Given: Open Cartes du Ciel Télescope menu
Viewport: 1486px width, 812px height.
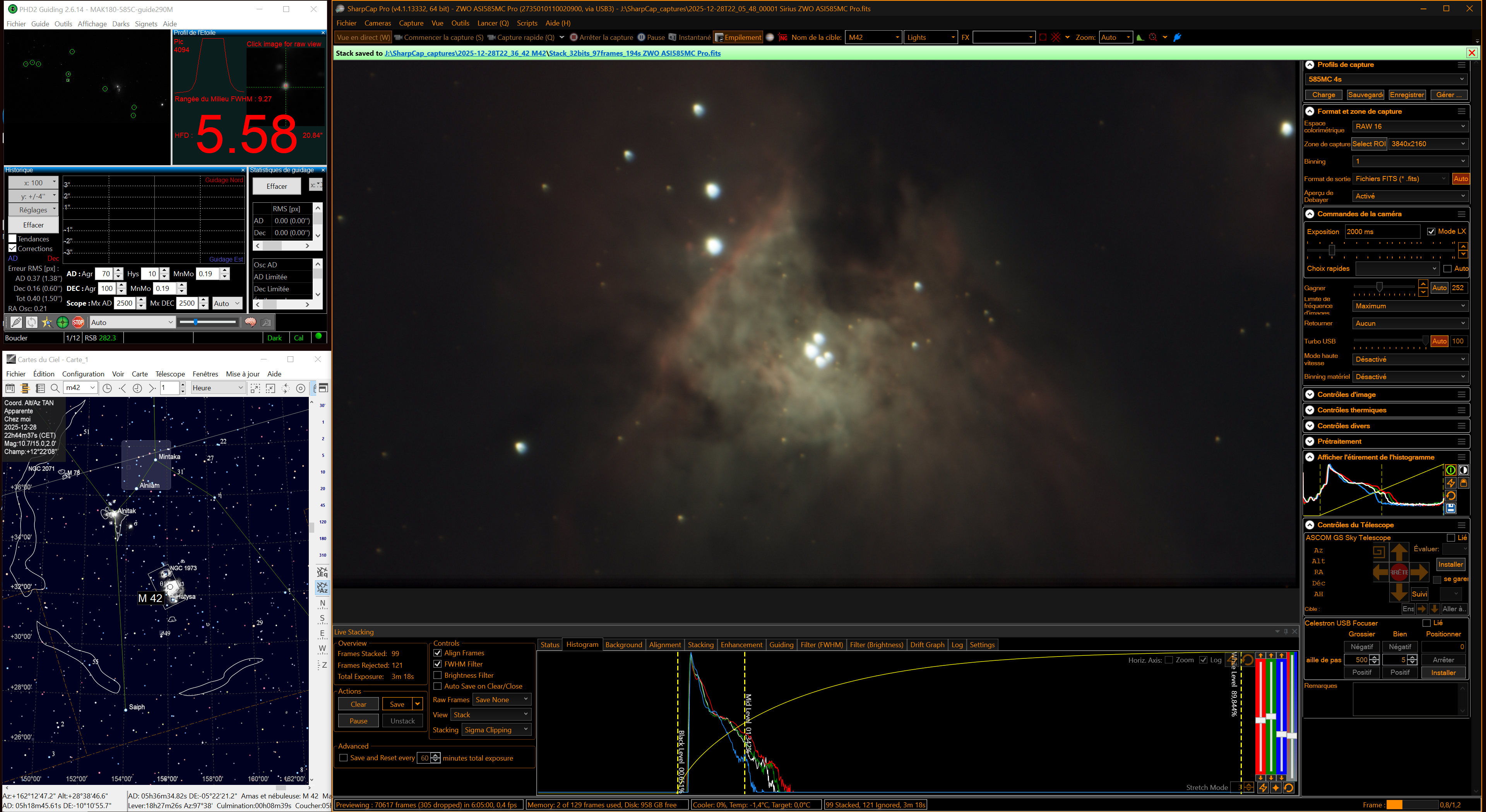Looking at the screenshot, I should click(170, 374).
